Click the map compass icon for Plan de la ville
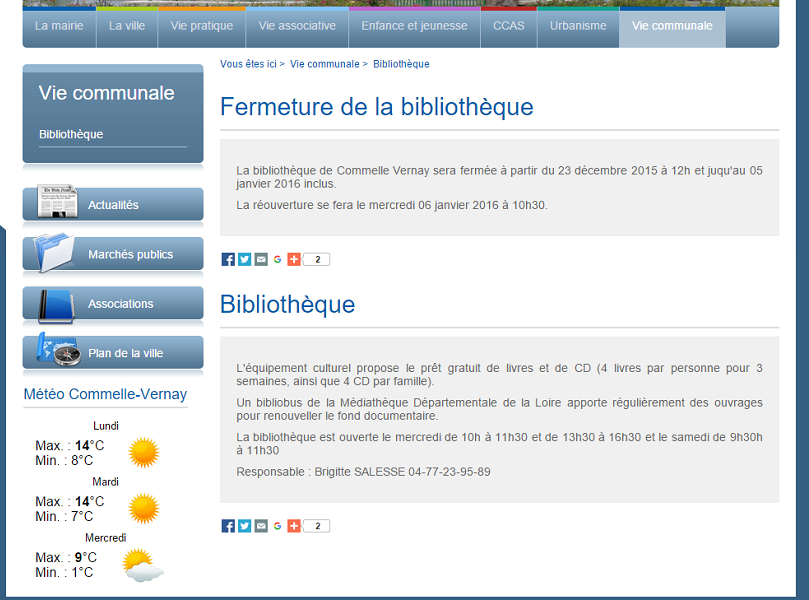The width and height of the screenshot is (809, 600). click(58, 349)
